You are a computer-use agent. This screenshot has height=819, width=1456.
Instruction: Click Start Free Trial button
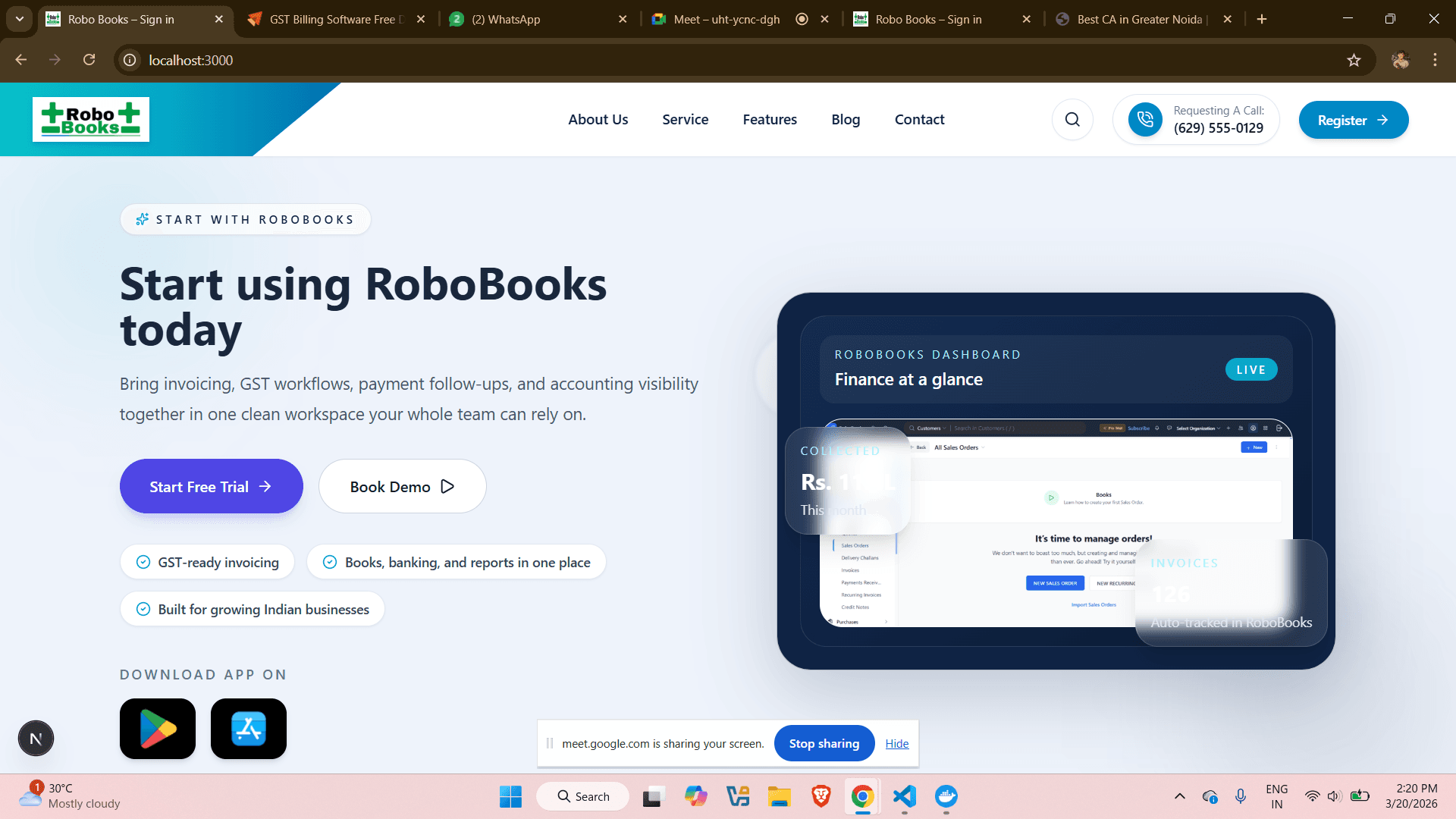point(211,486)
